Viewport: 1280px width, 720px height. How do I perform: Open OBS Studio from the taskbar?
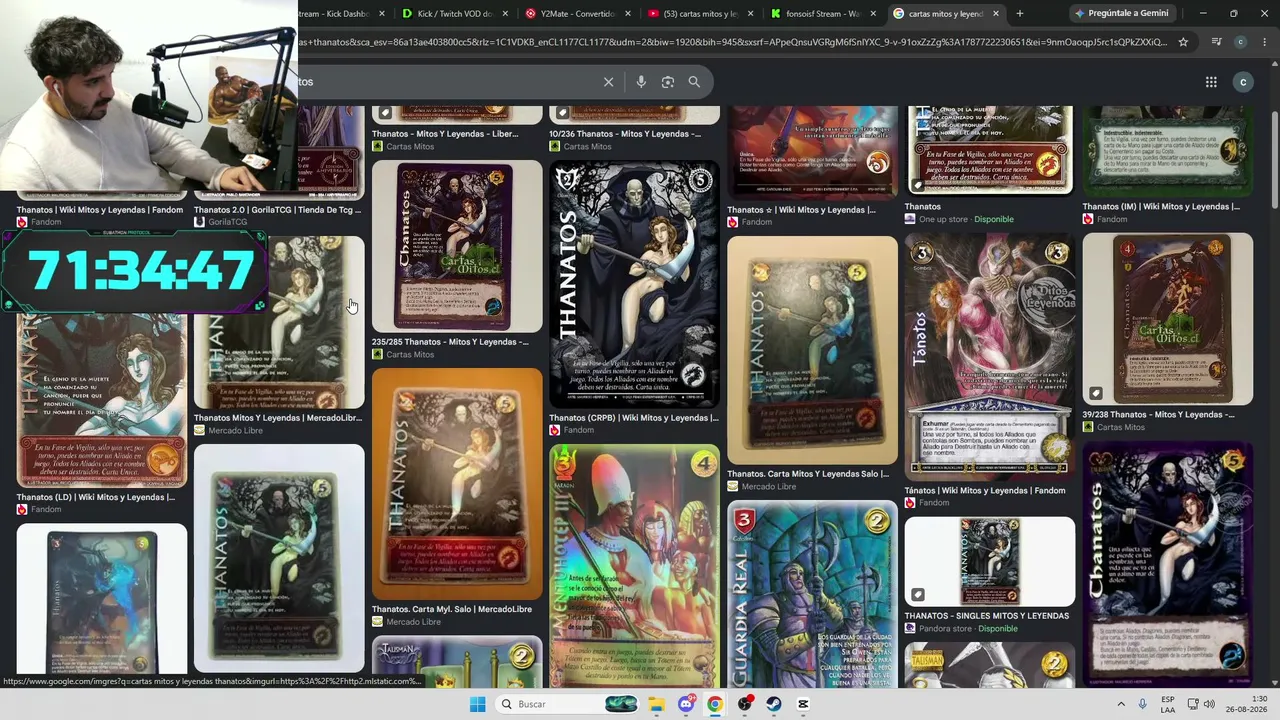point(745,704)
